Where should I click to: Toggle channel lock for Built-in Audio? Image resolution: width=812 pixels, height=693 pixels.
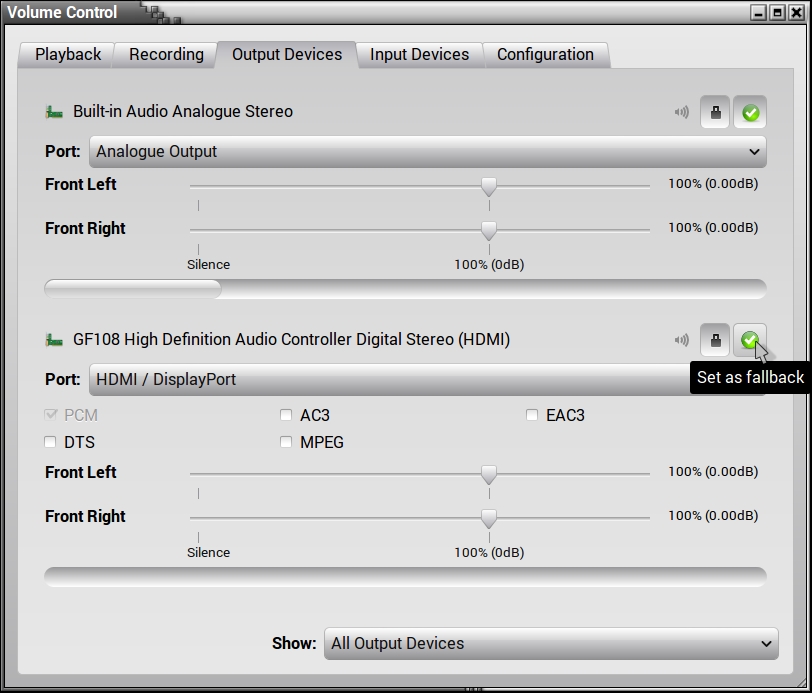[x=714, y=112]
